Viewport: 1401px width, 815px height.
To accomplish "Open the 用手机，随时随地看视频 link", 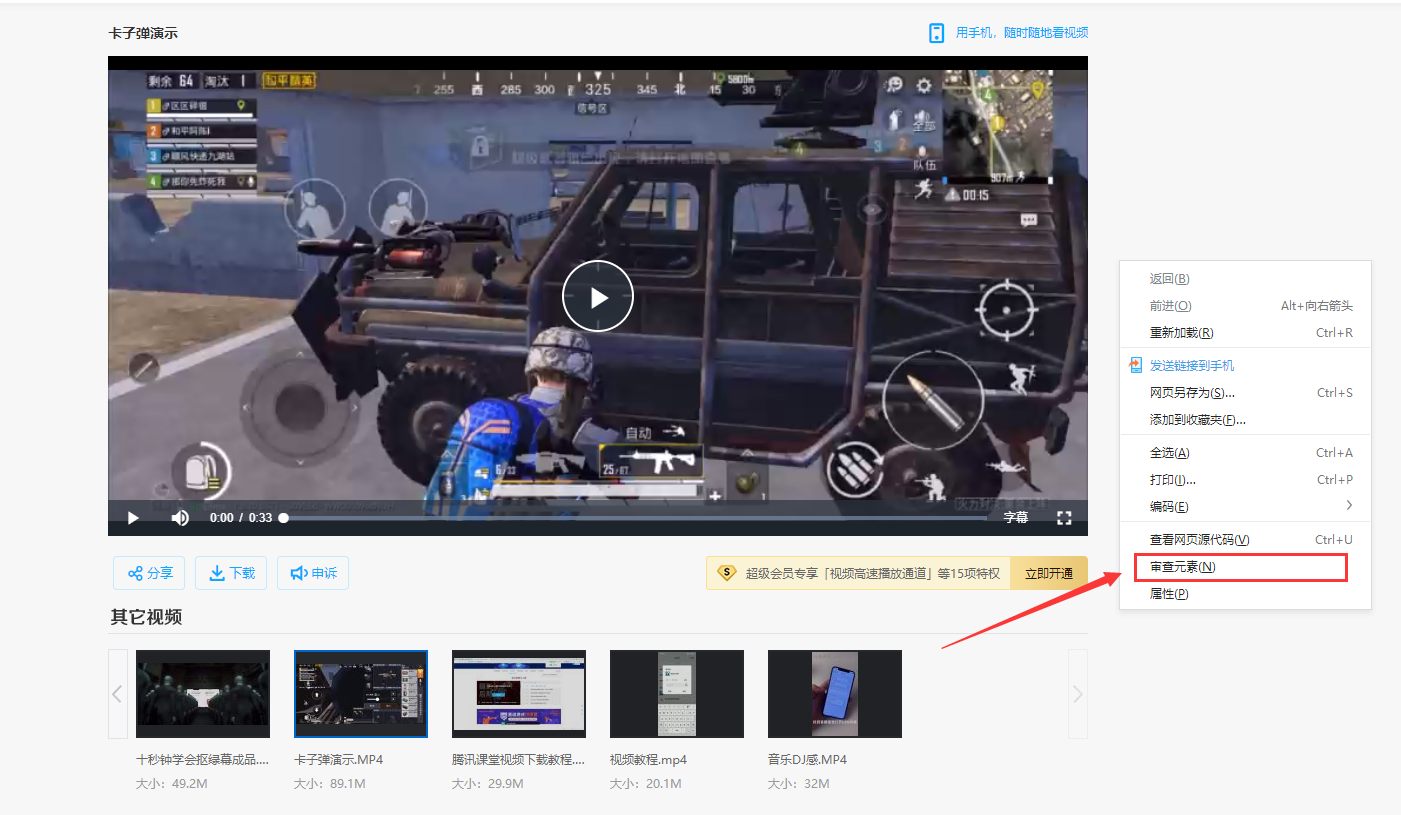I will (1008, 33).
